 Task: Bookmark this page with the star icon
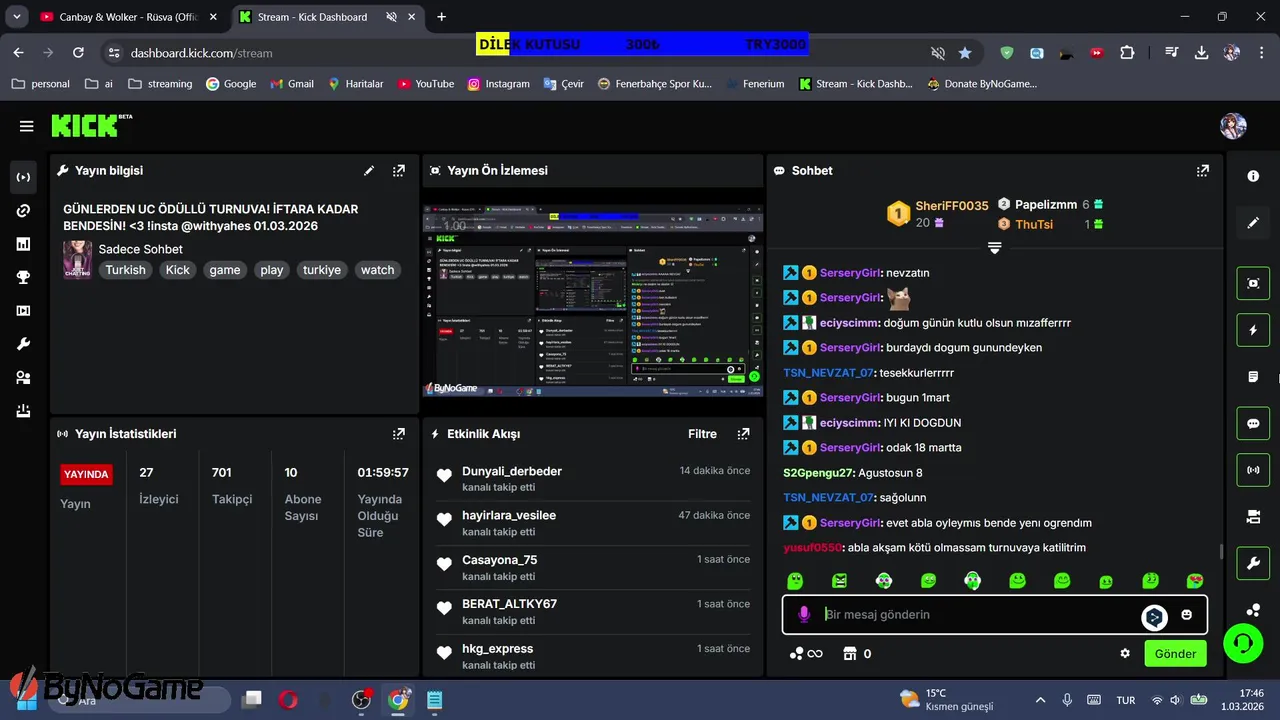point(965,53)
